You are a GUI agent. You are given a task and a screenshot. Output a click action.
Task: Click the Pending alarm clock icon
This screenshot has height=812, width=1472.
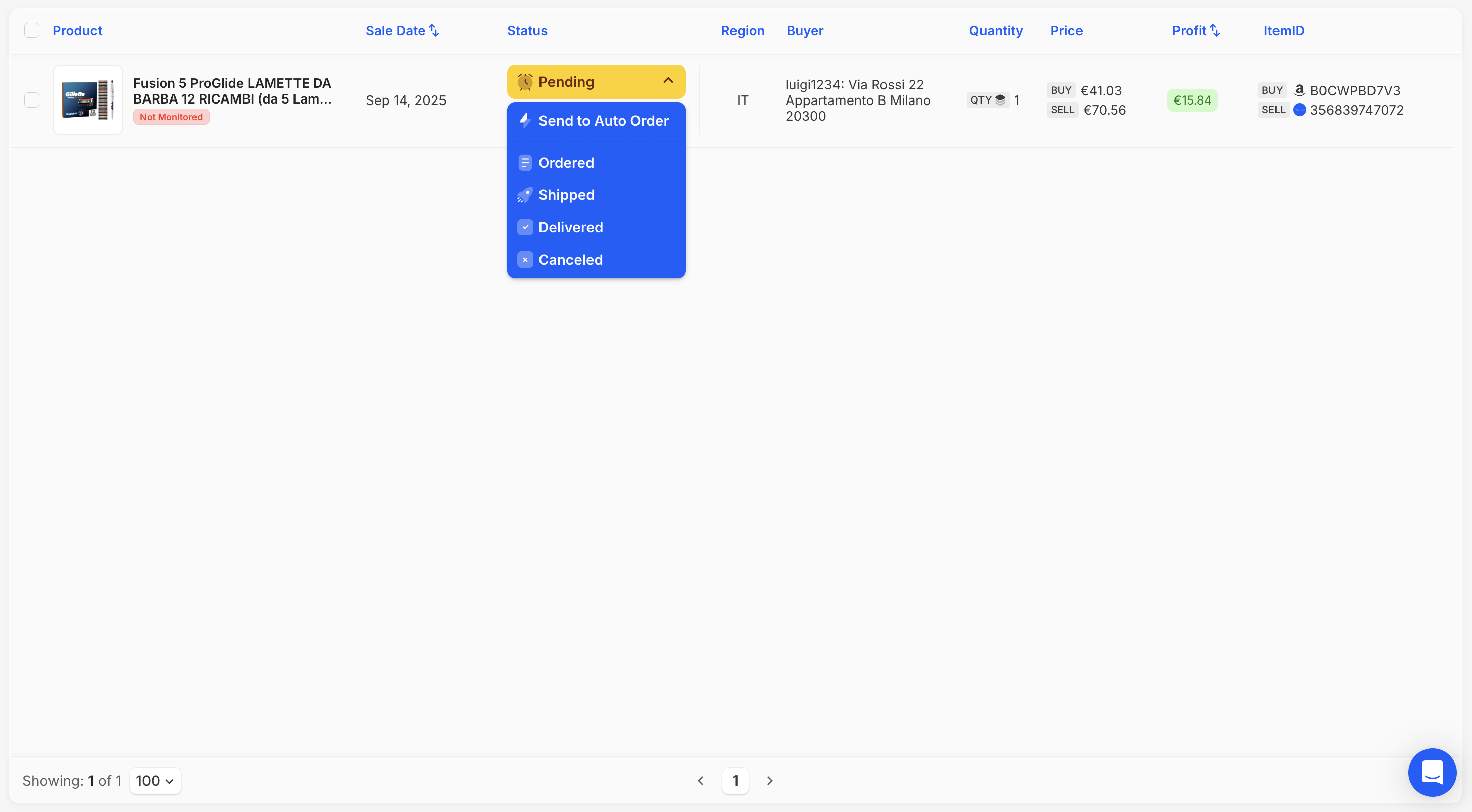(524, 82)
